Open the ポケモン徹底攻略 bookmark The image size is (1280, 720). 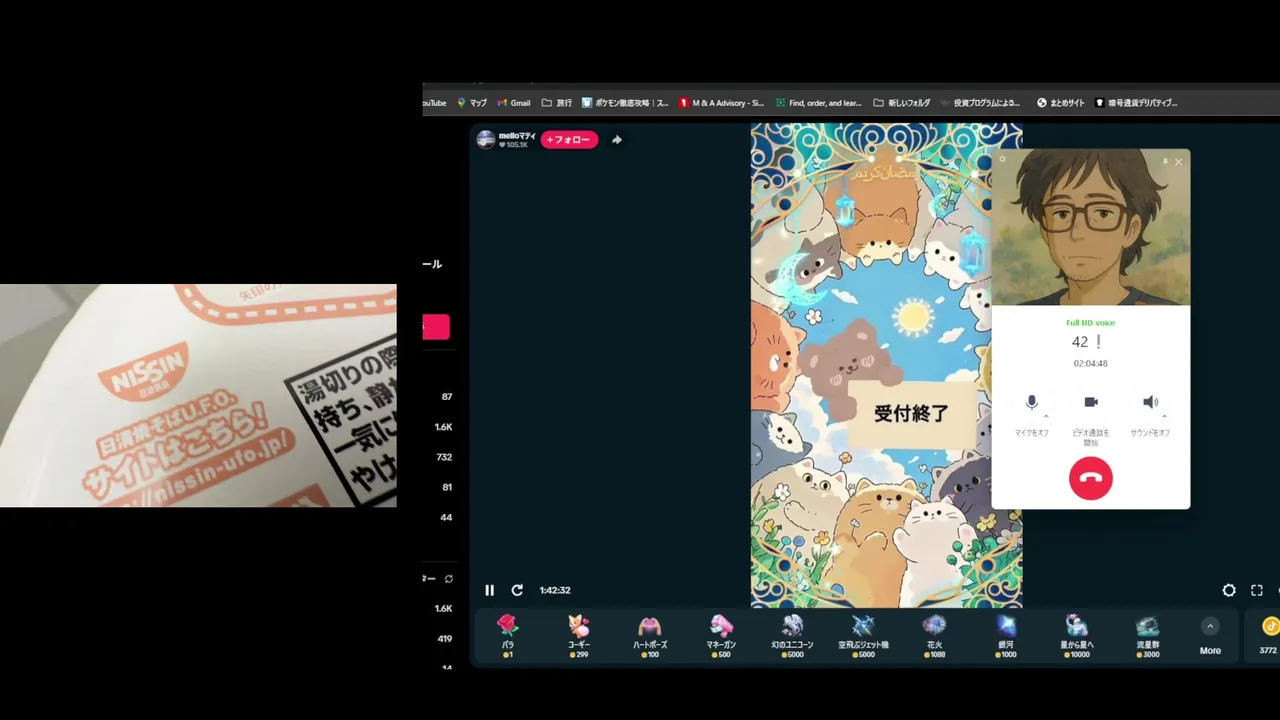(625, 103)
